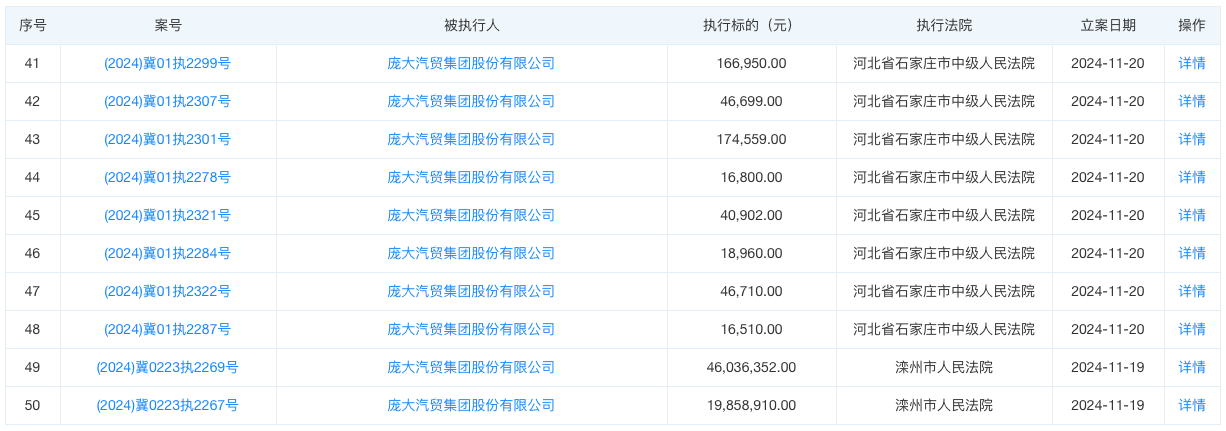Click the 案号 column header
Screen dimensions: 1226x431
(x=168, y=25)
